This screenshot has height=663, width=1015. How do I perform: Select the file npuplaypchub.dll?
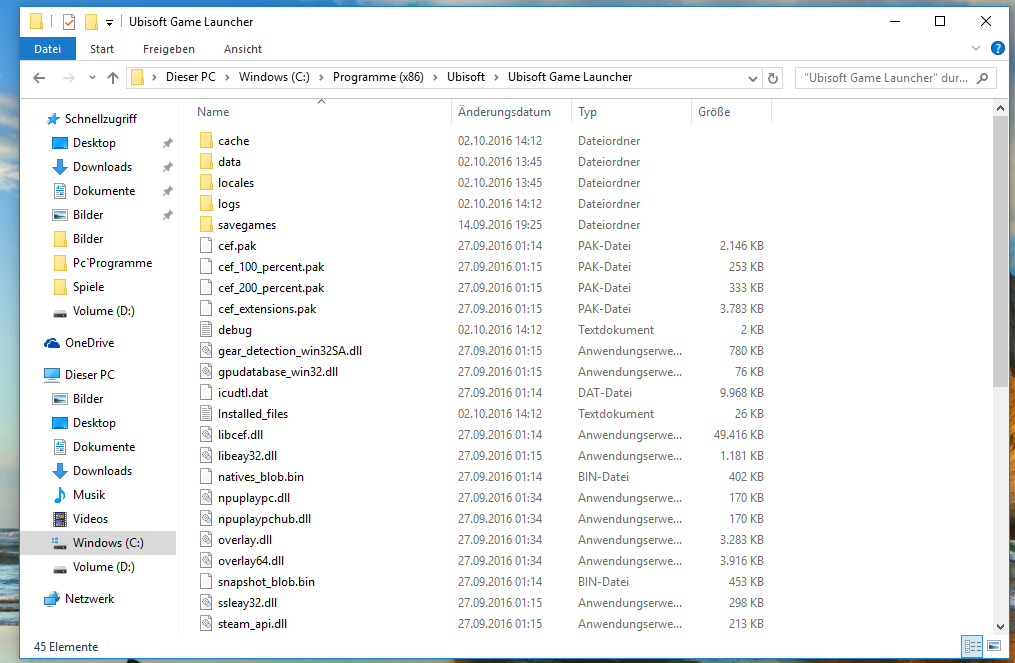pos(264,519)
